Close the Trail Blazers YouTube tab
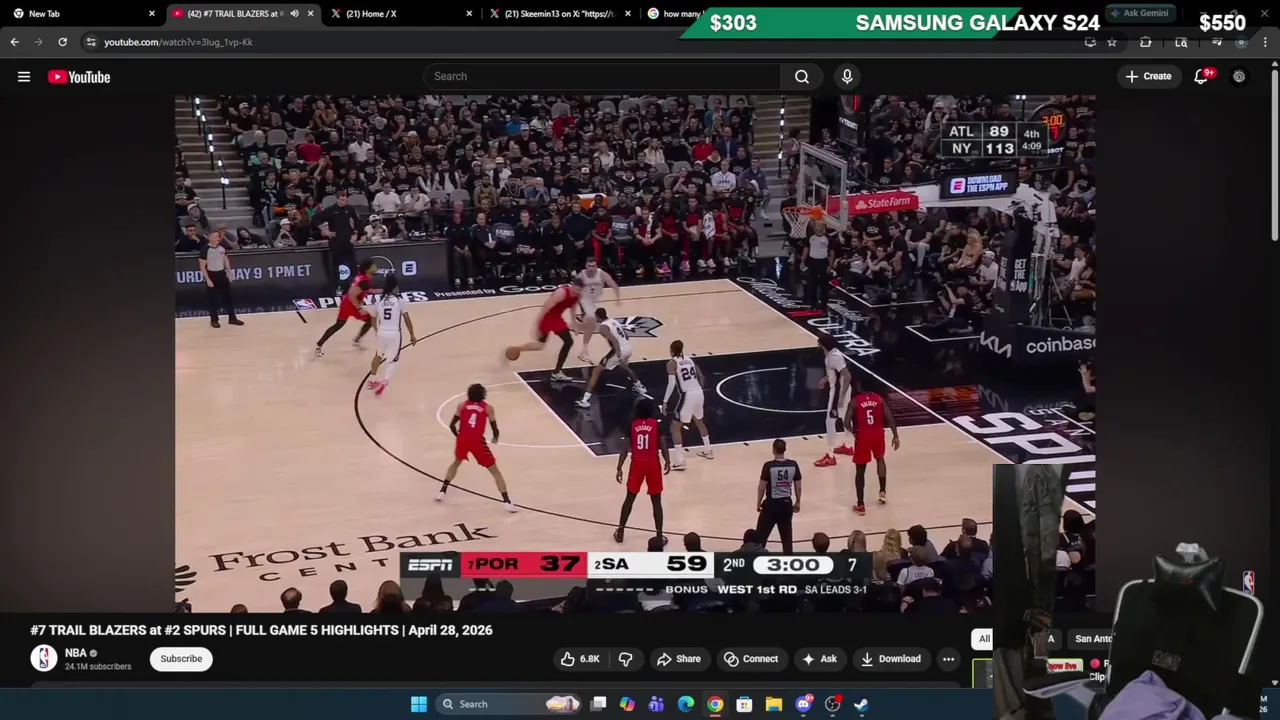 point(310,14)
